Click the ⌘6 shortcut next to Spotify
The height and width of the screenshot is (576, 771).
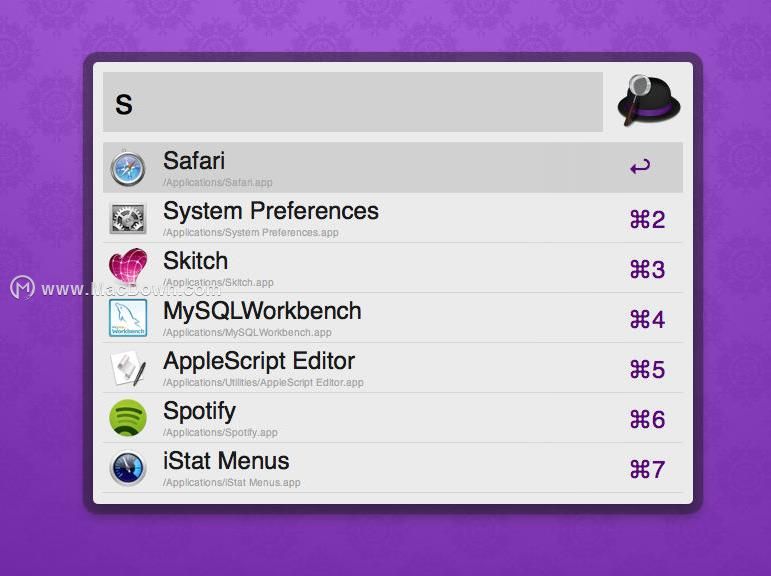tap(647, 420)
